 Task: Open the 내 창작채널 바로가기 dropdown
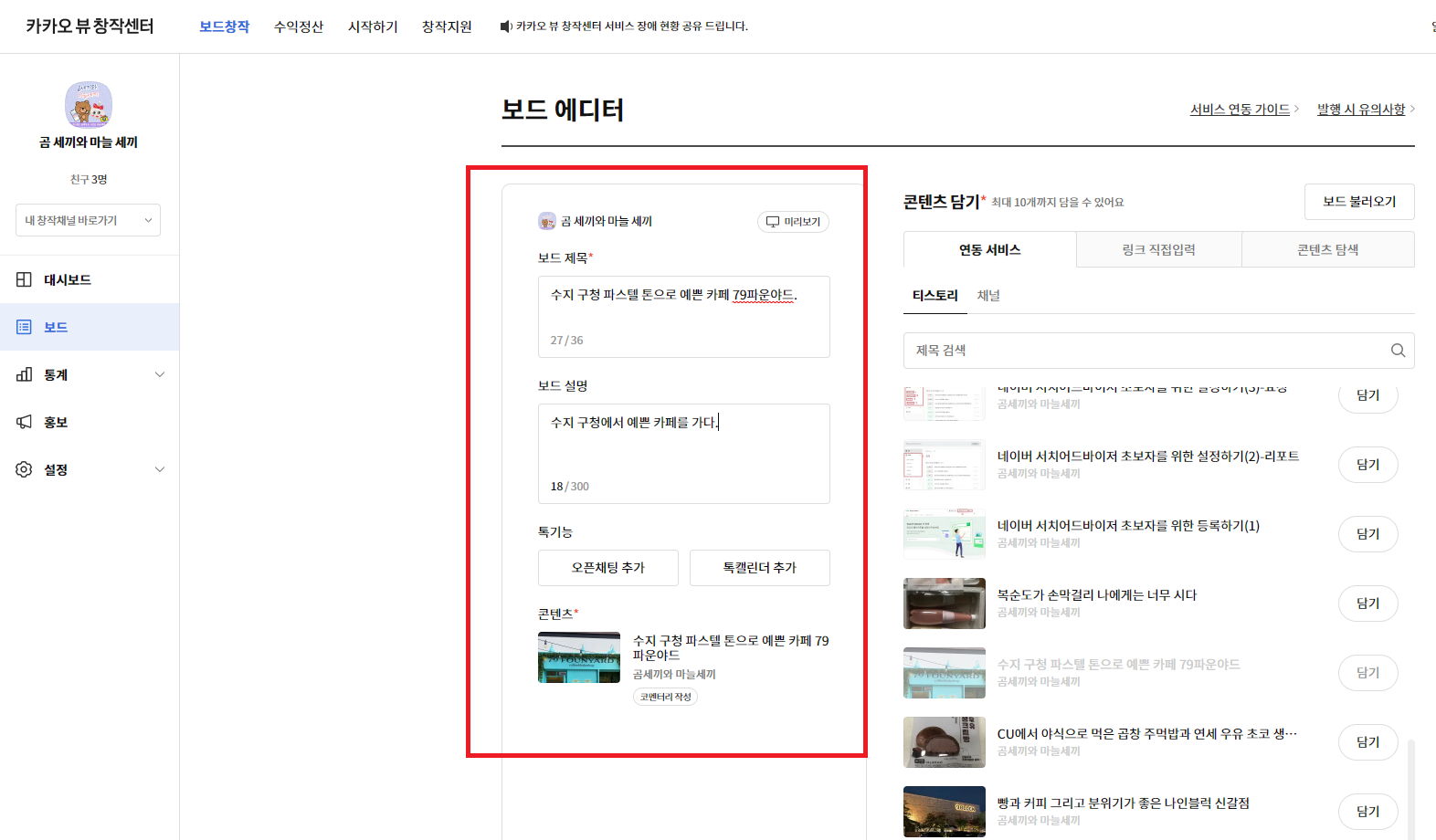[88, 220]
